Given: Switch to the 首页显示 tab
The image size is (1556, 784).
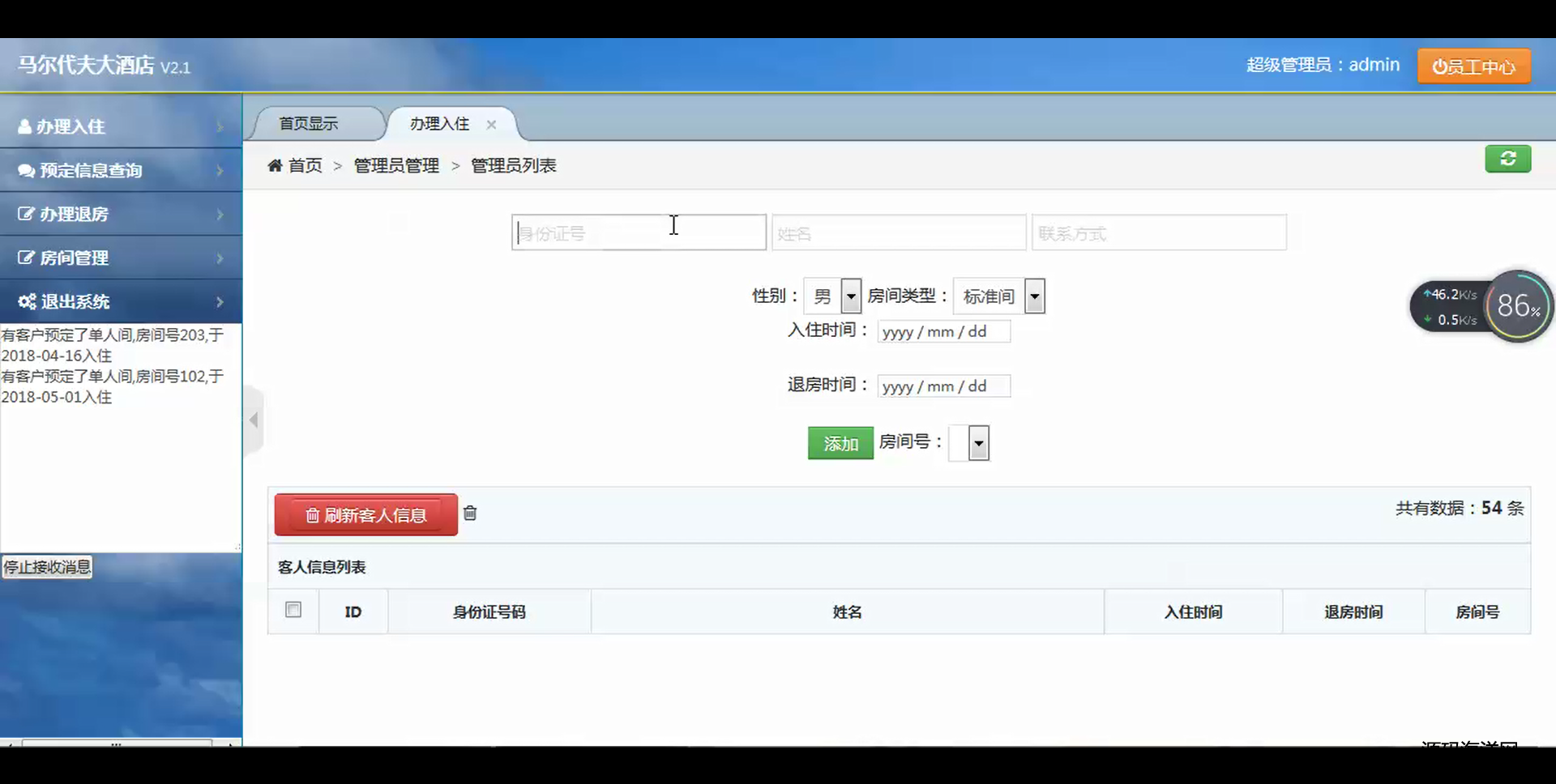Looking at the screenshot, I should (309, 124).
